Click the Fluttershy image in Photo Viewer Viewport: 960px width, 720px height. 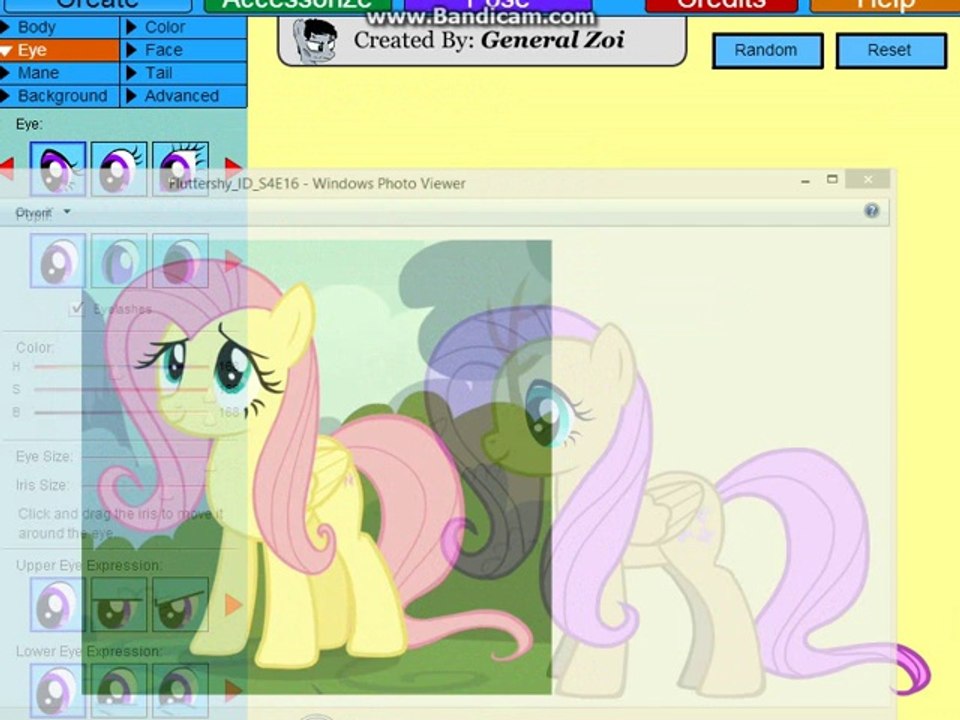pyautogui.click(x=317, y=468)
